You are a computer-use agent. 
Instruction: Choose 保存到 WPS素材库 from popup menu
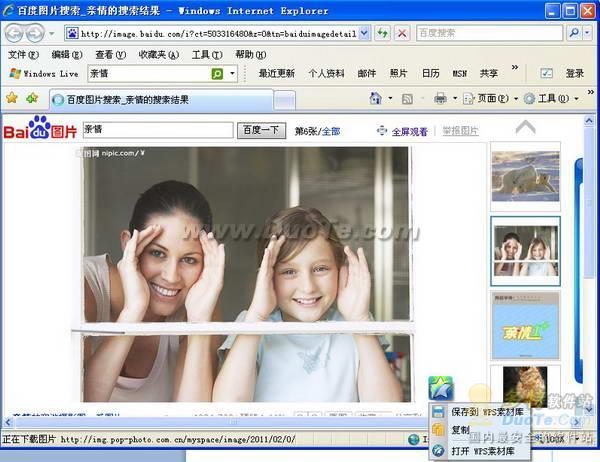(x=479, y=412)
